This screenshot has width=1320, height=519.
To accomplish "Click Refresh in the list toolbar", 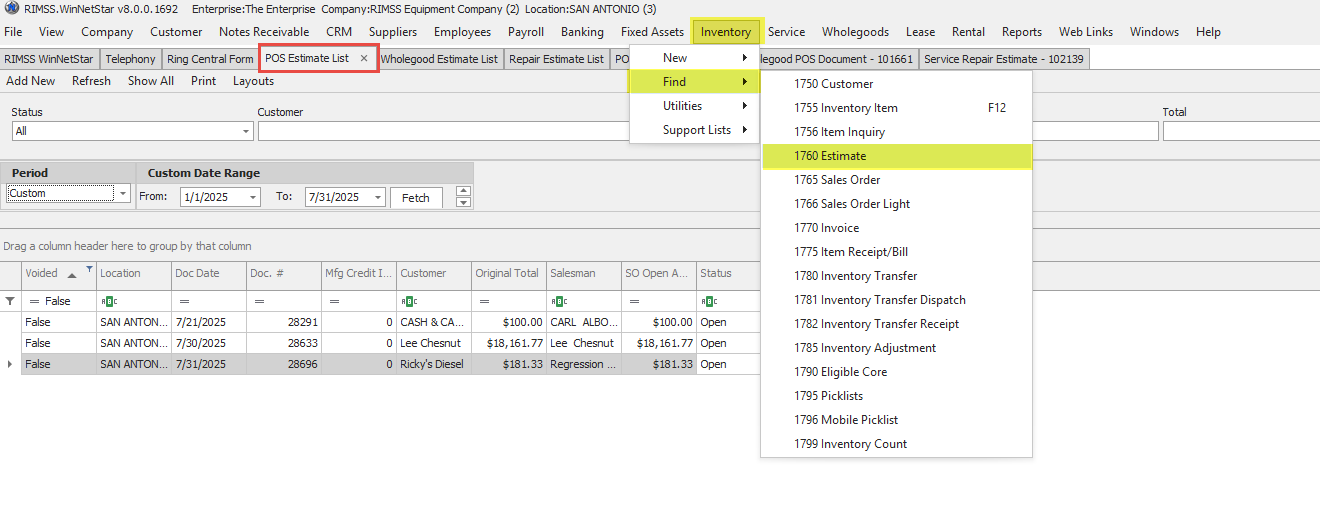I will tap(91, 81).
